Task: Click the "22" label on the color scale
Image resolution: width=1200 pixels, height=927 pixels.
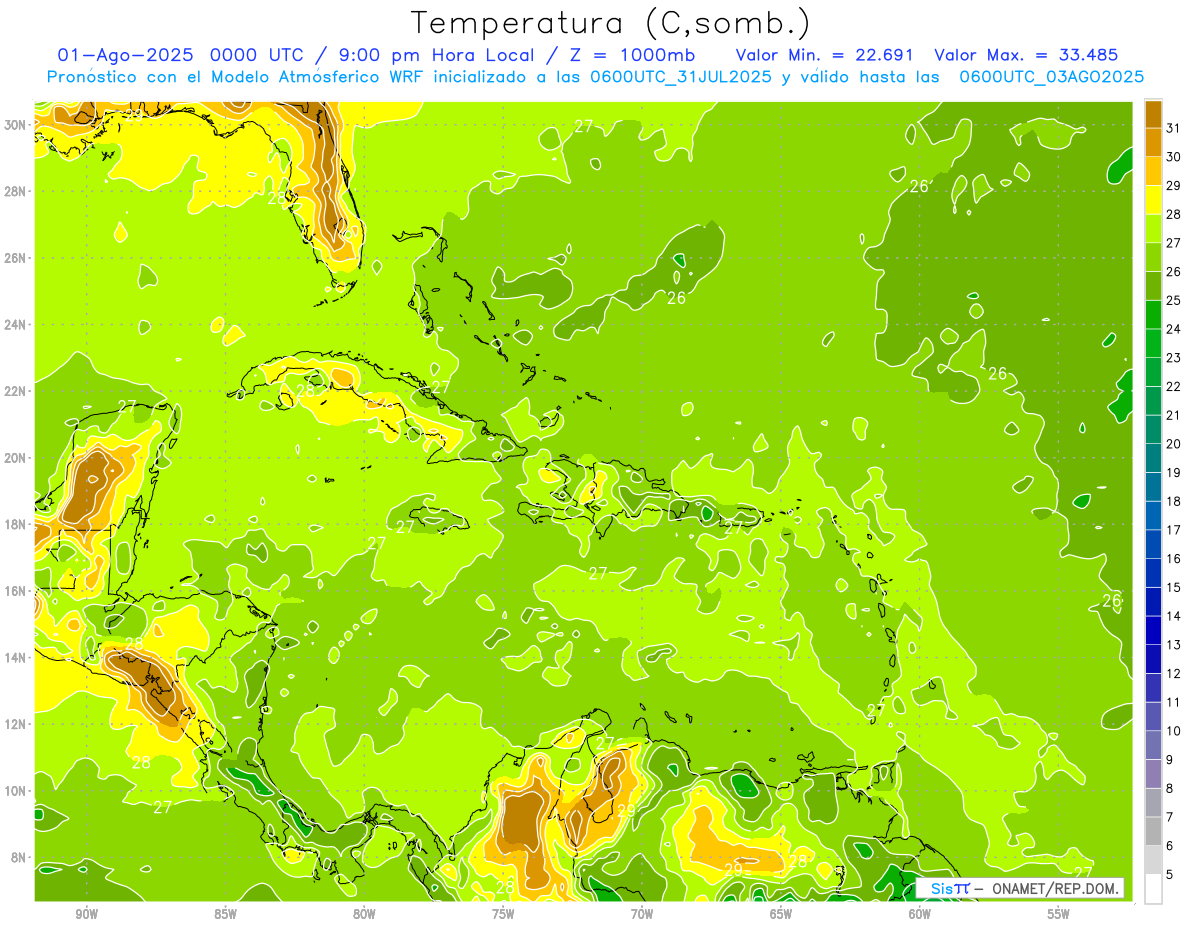Action: pyautogui.click(x=1174, y=386)
